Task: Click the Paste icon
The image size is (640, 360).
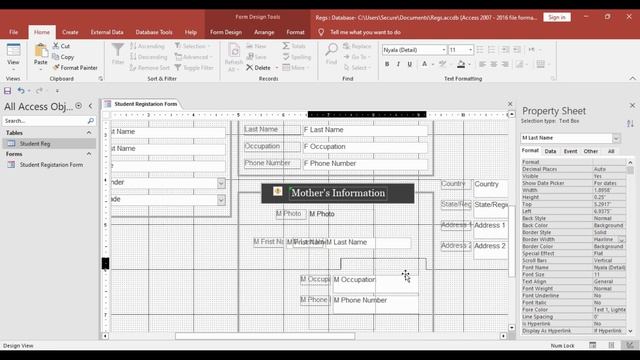Action: (40, 51)
